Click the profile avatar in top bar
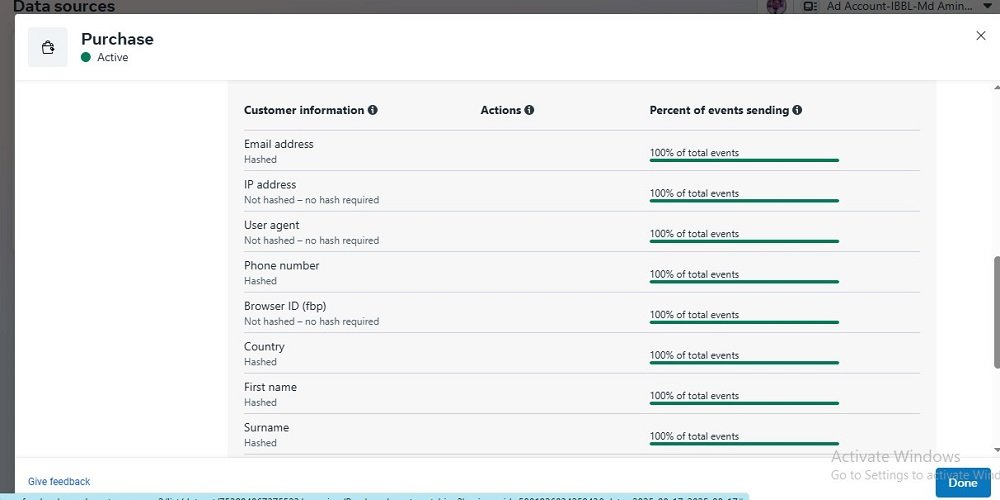This screenshot has width=1000, height=500. click(x=776, y=6)
